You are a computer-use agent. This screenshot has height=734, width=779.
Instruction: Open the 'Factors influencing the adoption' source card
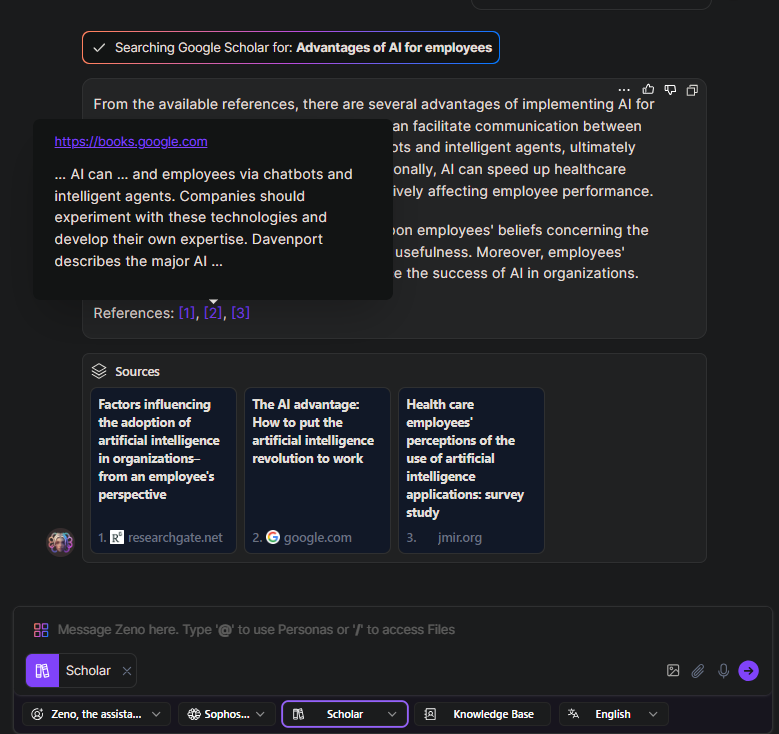click(163, 470)
